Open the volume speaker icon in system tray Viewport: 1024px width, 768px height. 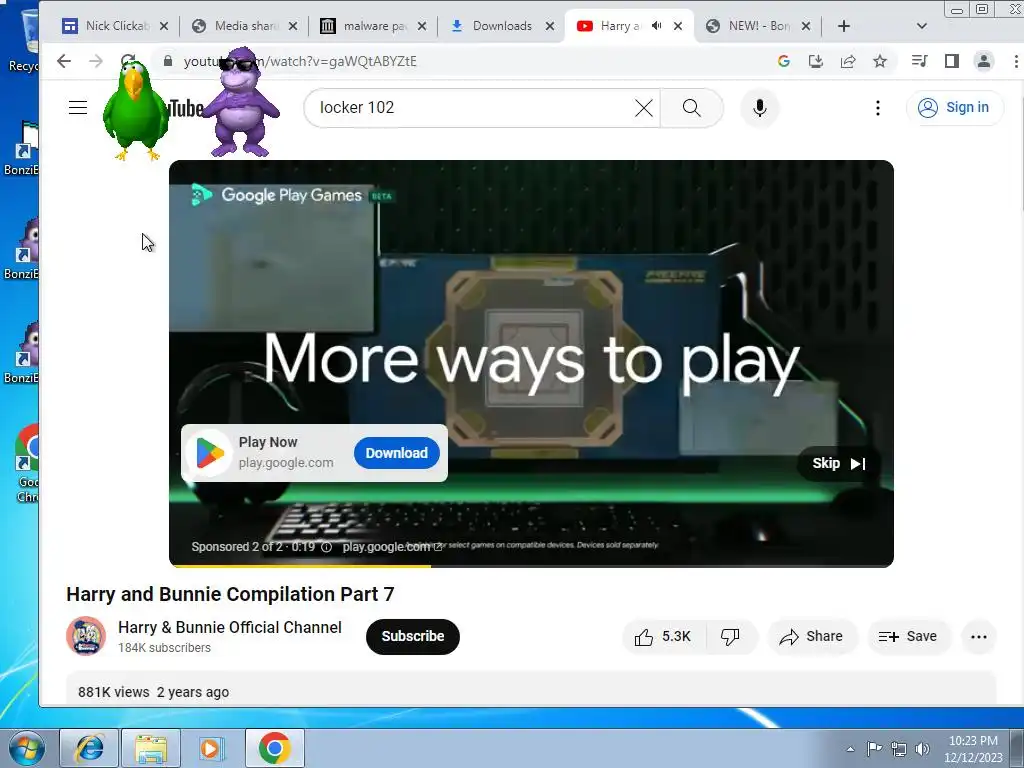pyautogui.click(x=923, y=749)
